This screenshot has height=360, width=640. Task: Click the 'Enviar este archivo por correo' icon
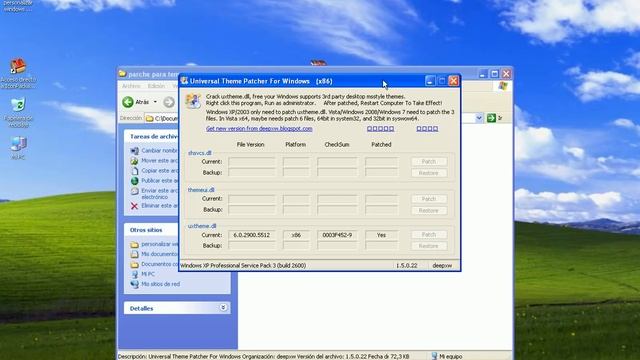coord(134,191)
